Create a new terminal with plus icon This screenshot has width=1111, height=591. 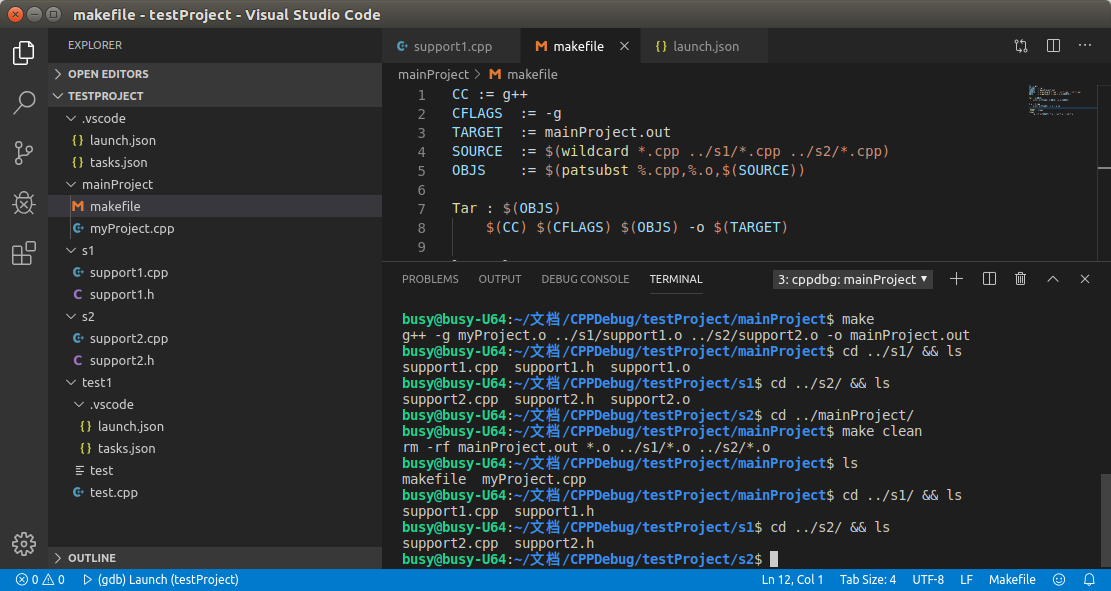(x=957, y=279)
